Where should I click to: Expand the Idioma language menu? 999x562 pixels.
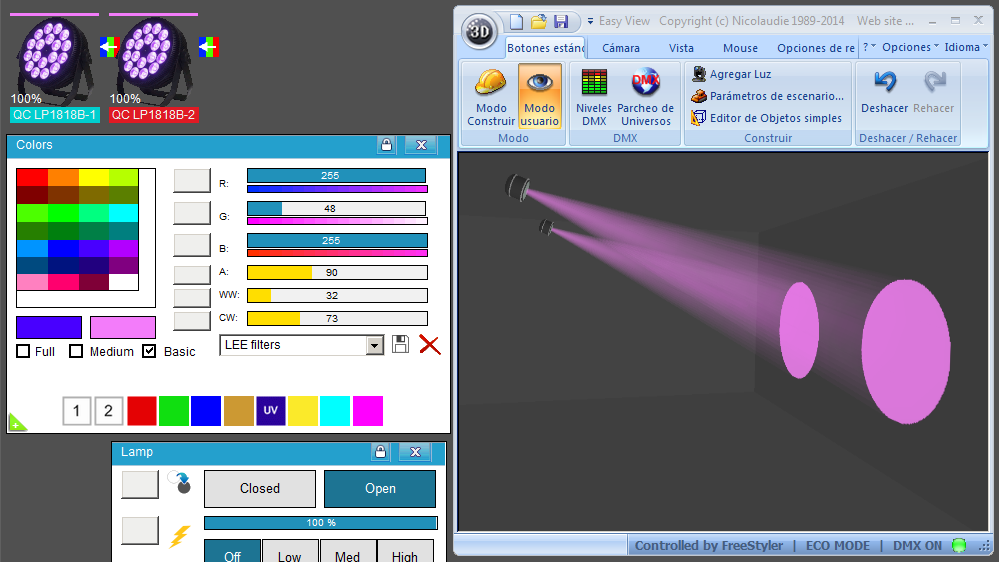pyautogui.click(x=966, y=47)
